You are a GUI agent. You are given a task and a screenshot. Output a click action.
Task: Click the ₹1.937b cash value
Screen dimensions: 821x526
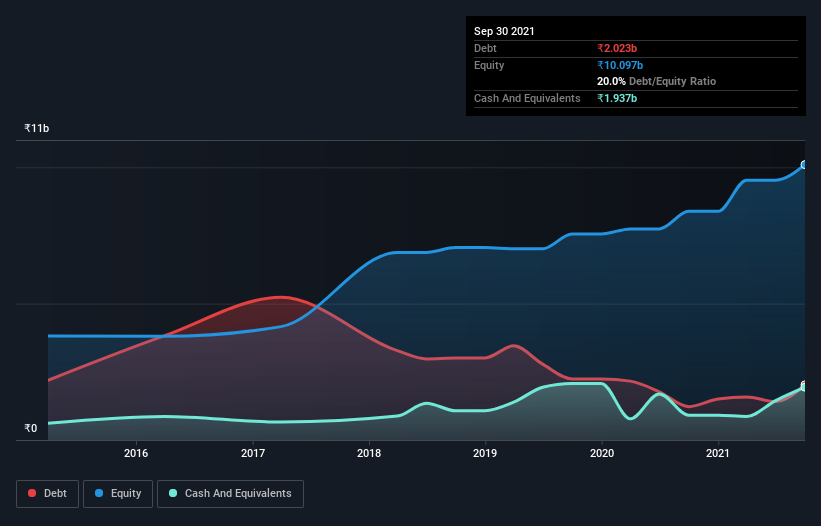(617, 98)
